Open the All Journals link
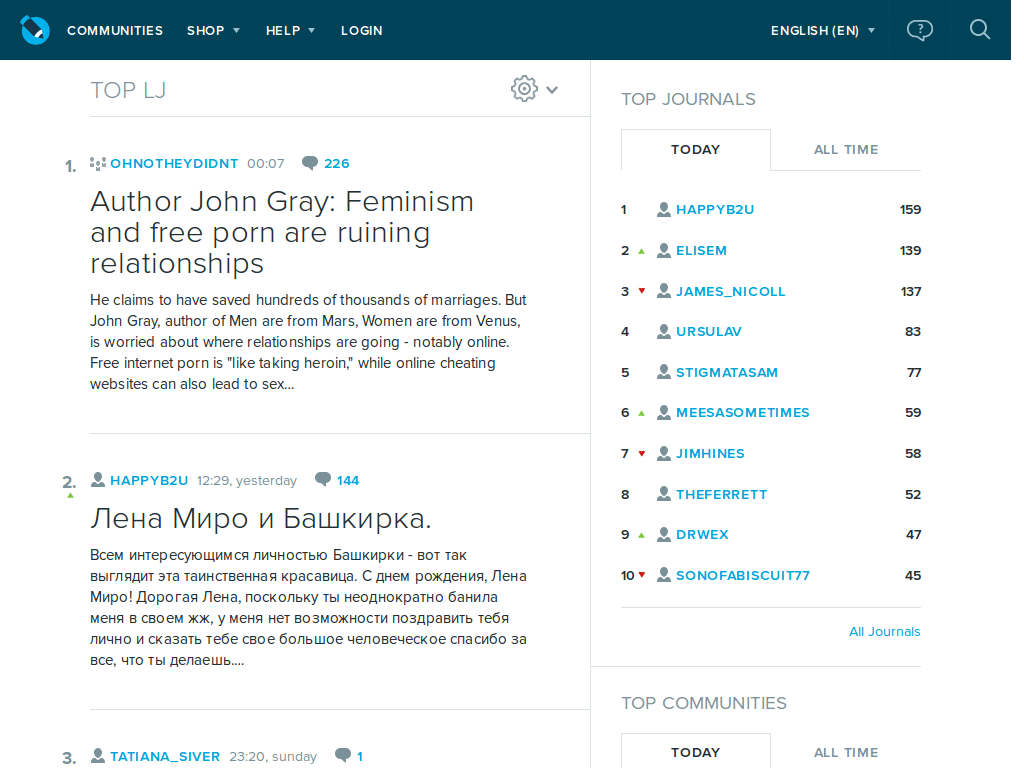 [884, 632]
